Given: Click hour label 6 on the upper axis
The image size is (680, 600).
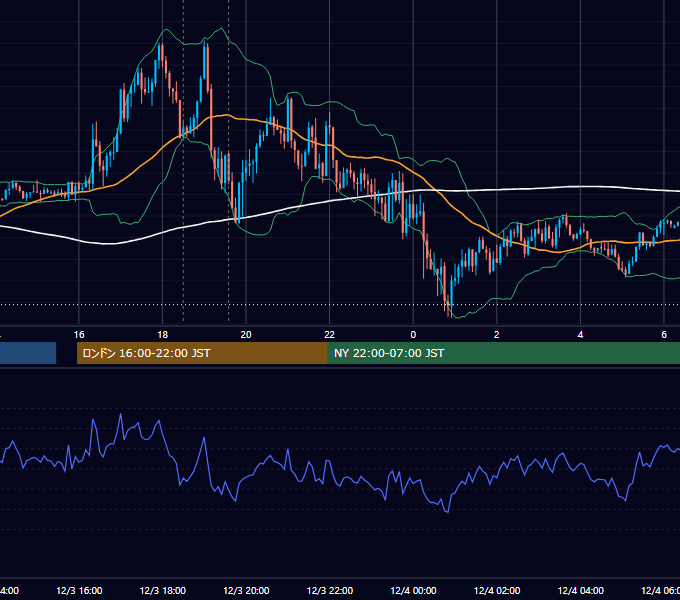Looking at the screenshot, I should tap(664, 335).
